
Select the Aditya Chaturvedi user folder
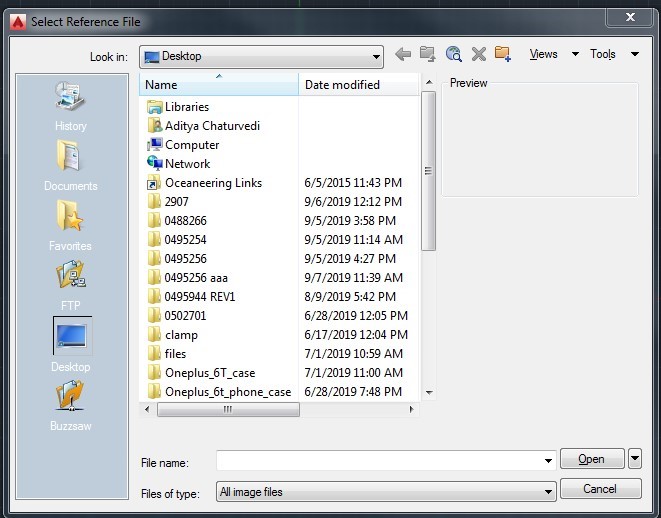203,126
